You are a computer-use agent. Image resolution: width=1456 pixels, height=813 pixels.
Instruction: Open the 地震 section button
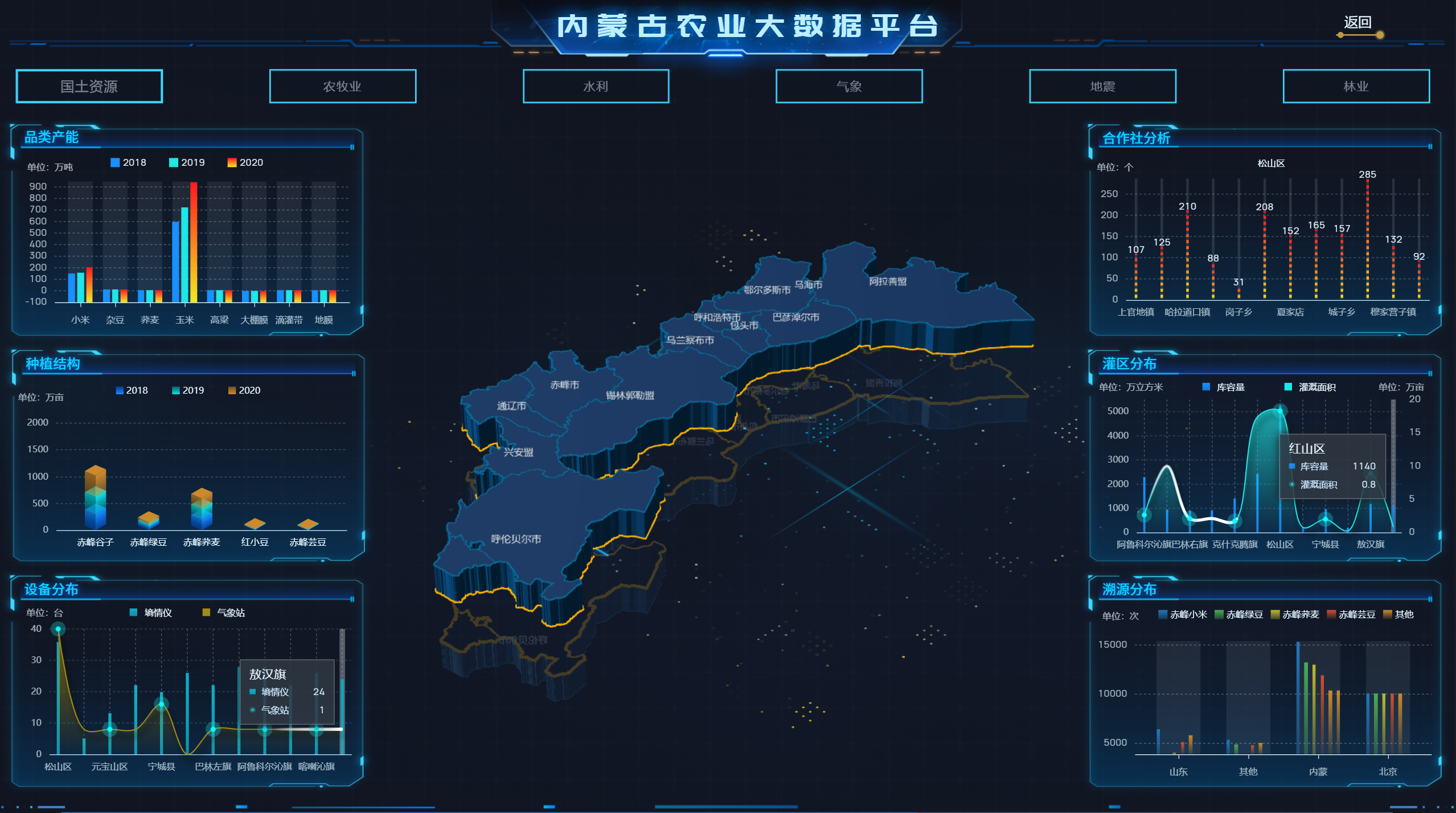1102,86
